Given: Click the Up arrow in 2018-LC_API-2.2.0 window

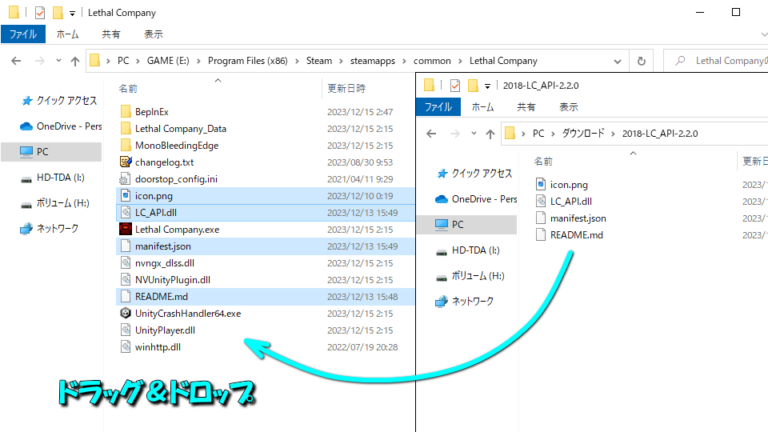Looking at the screenshot, I should (490, 134).
